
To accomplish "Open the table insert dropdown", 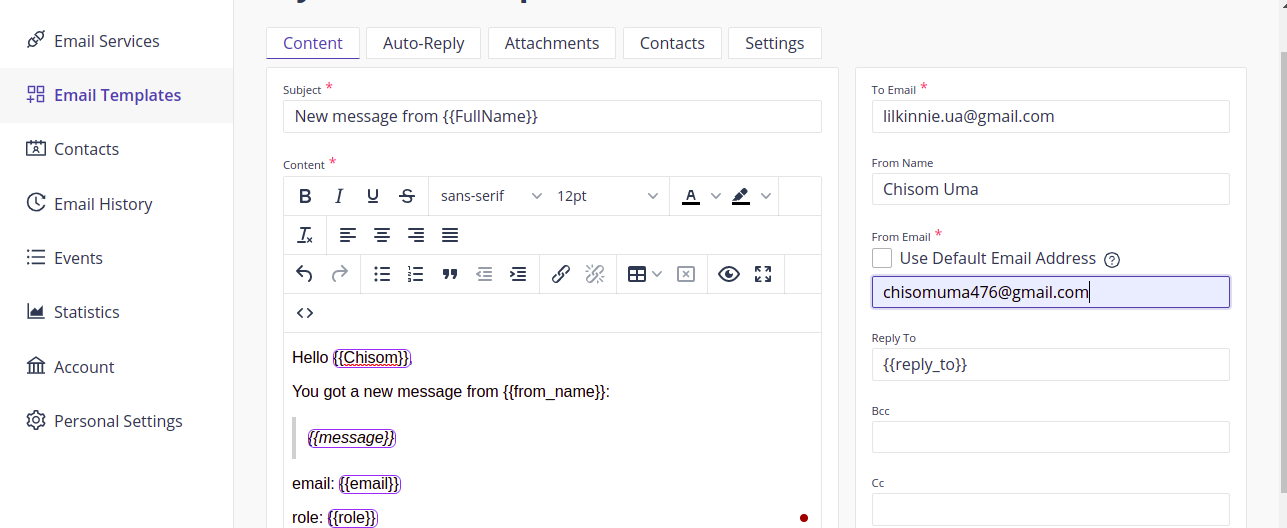I will point(645,274).
